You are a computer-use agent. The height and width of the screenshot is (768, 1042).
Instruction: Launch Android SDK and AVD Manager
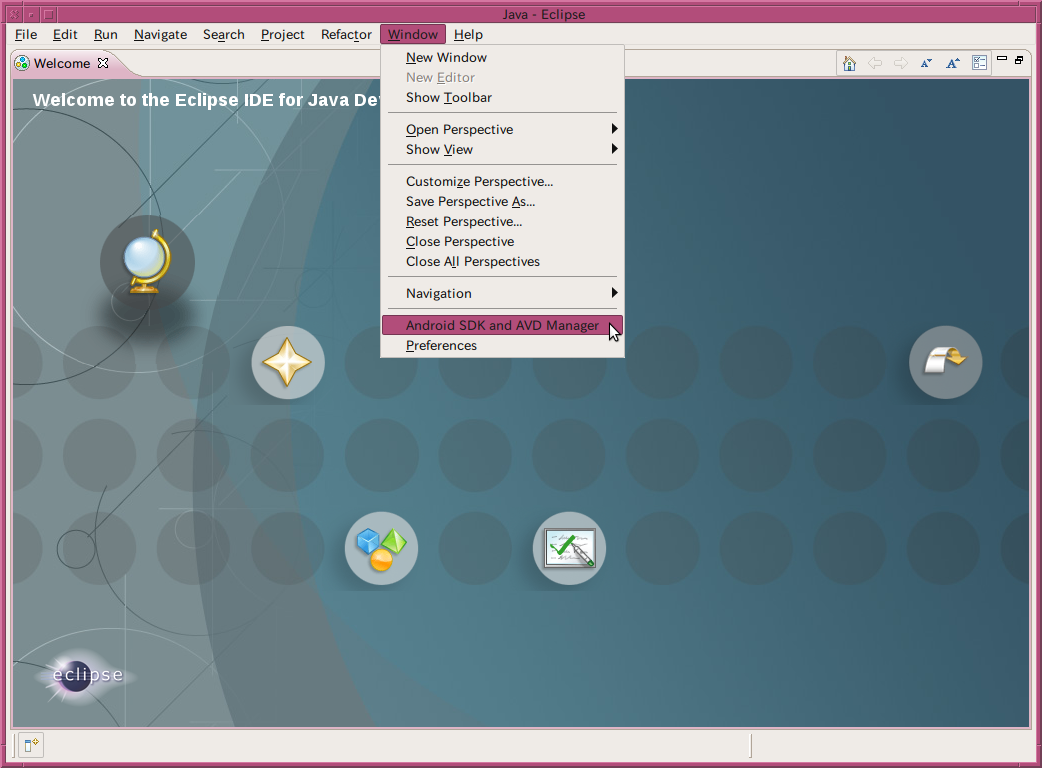point(502,326)
